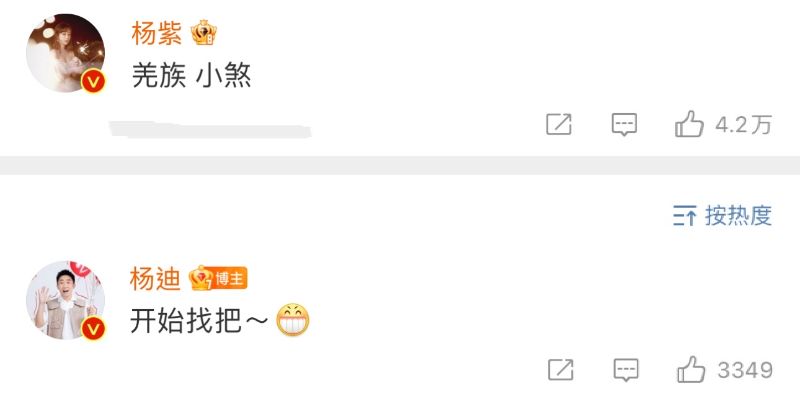Tap the 4.2万 like count
The height and width of the screenshot is (401, 800).
point(743,124)
